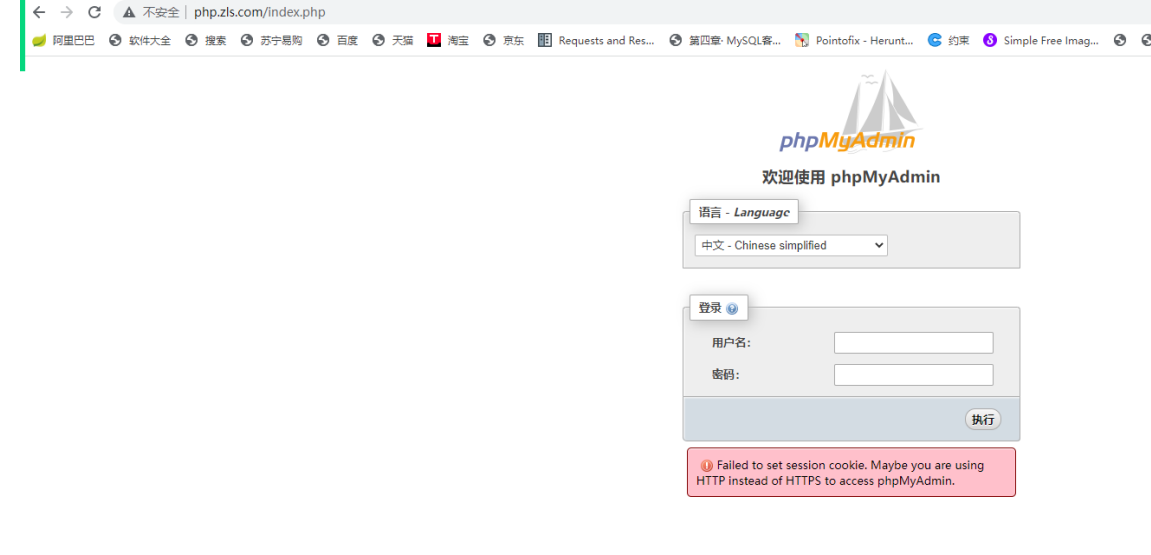
Task: Open the 天猫 bookmark
Action: [x=393, y=40]
